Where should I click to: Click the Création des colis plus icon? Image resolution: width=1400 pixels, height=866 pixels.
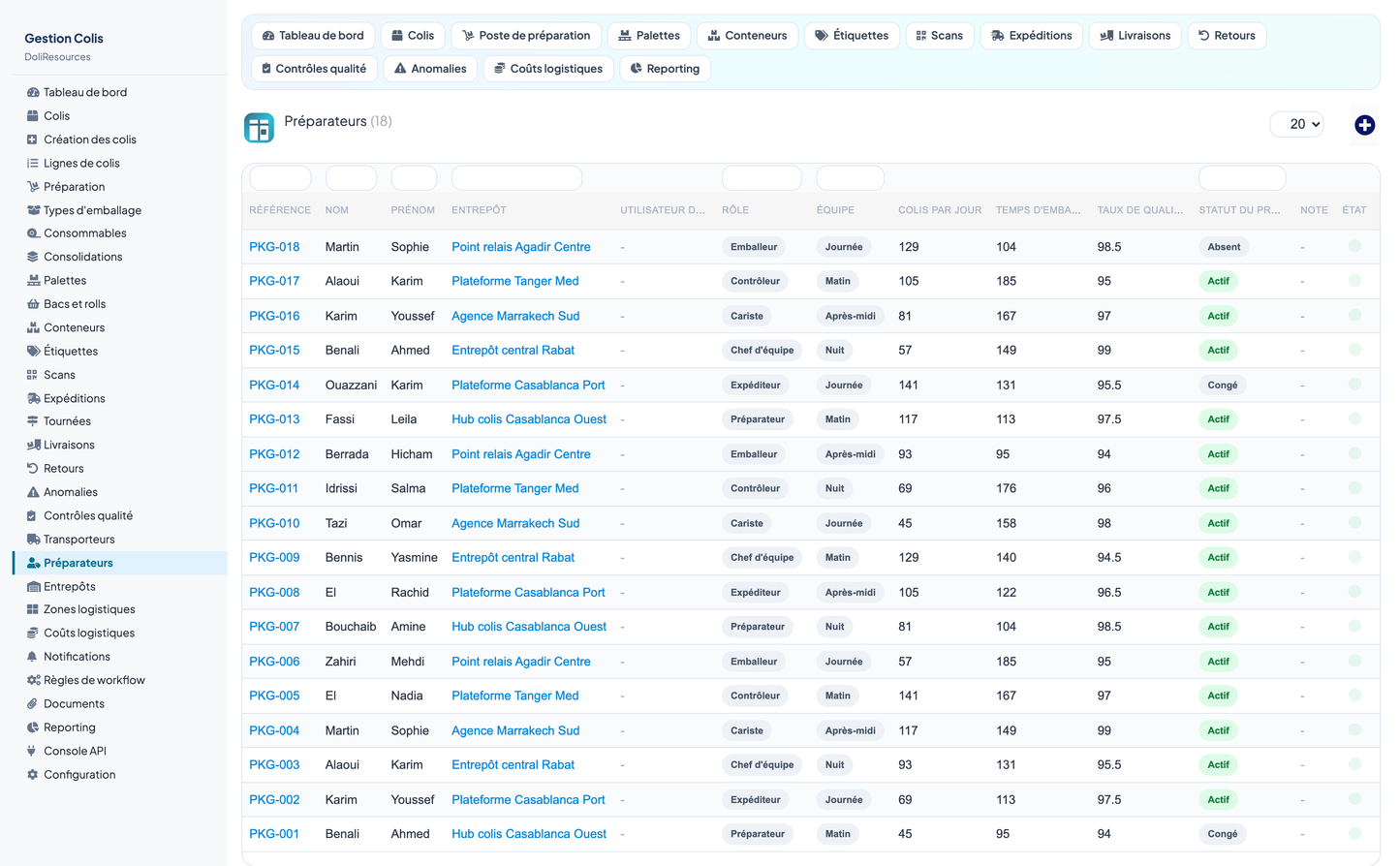[33, 139]
